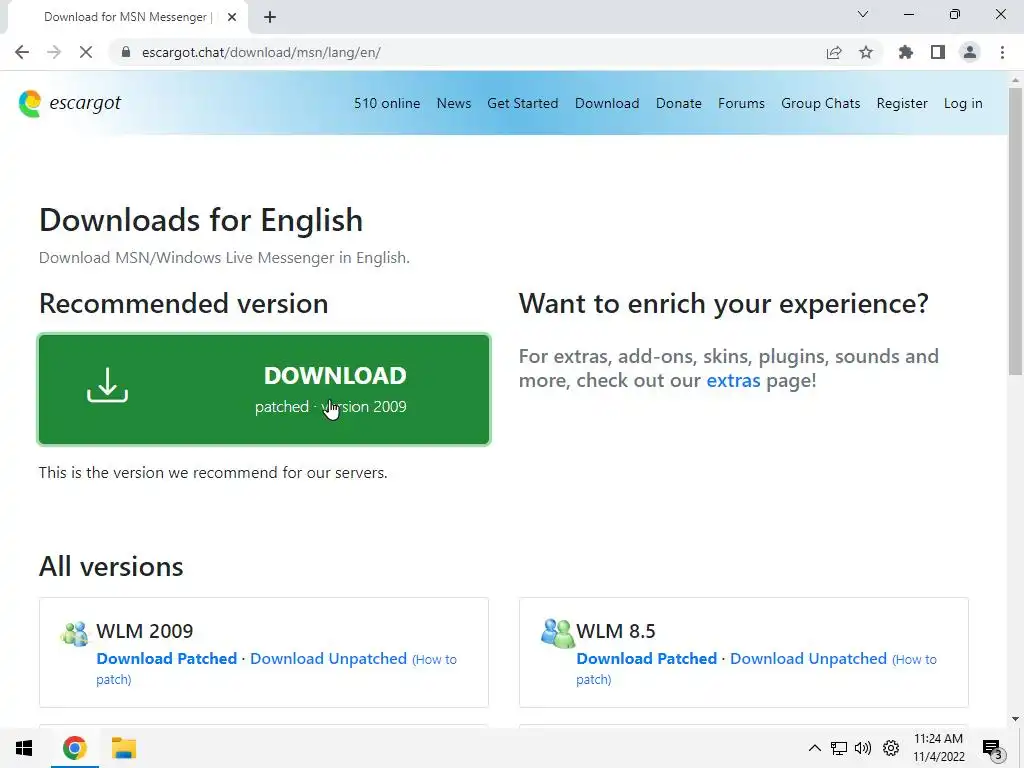Open the Windows Start menu

pyautogui.click(x=24, y=748)
